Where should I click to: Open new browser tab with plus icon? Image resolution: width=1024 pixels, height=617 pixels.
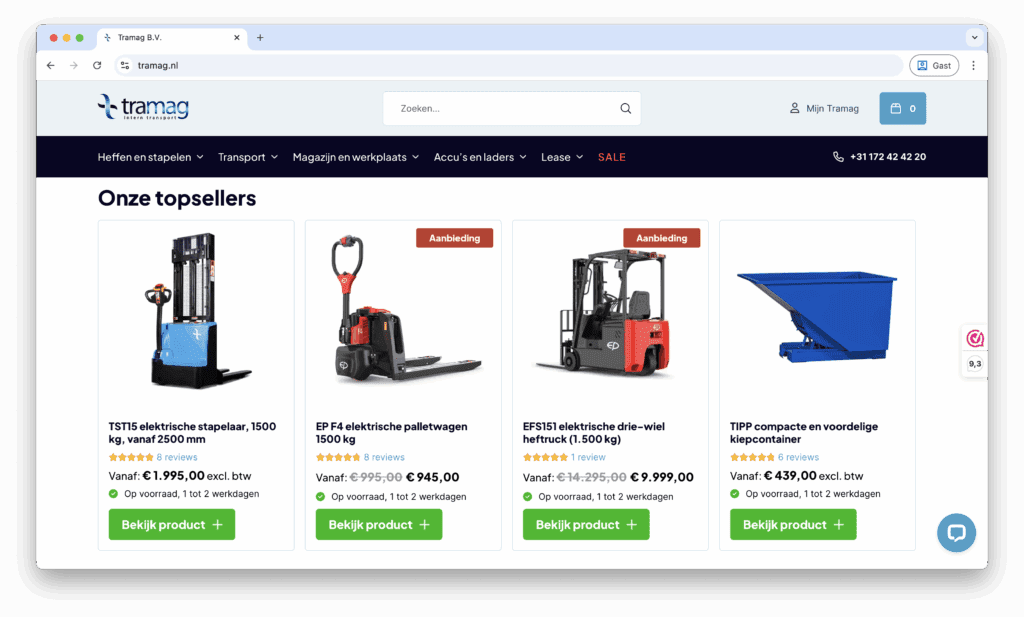pyautogui.click(x=260, y=38)
